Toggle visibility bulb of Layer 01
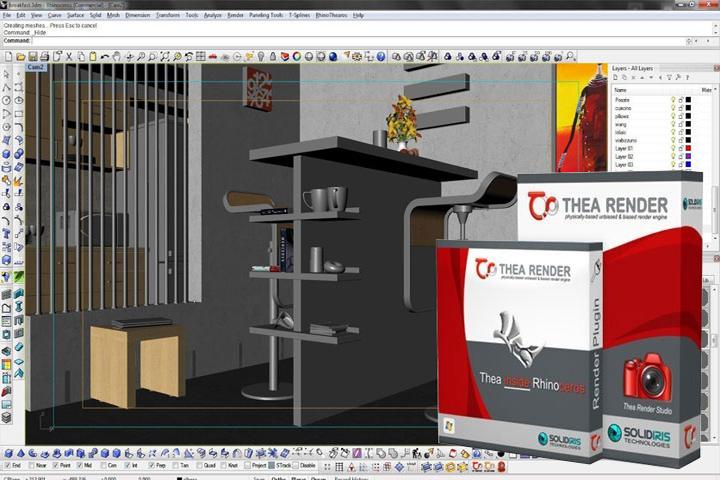This screenshot has height=480, width=720. 673,148
